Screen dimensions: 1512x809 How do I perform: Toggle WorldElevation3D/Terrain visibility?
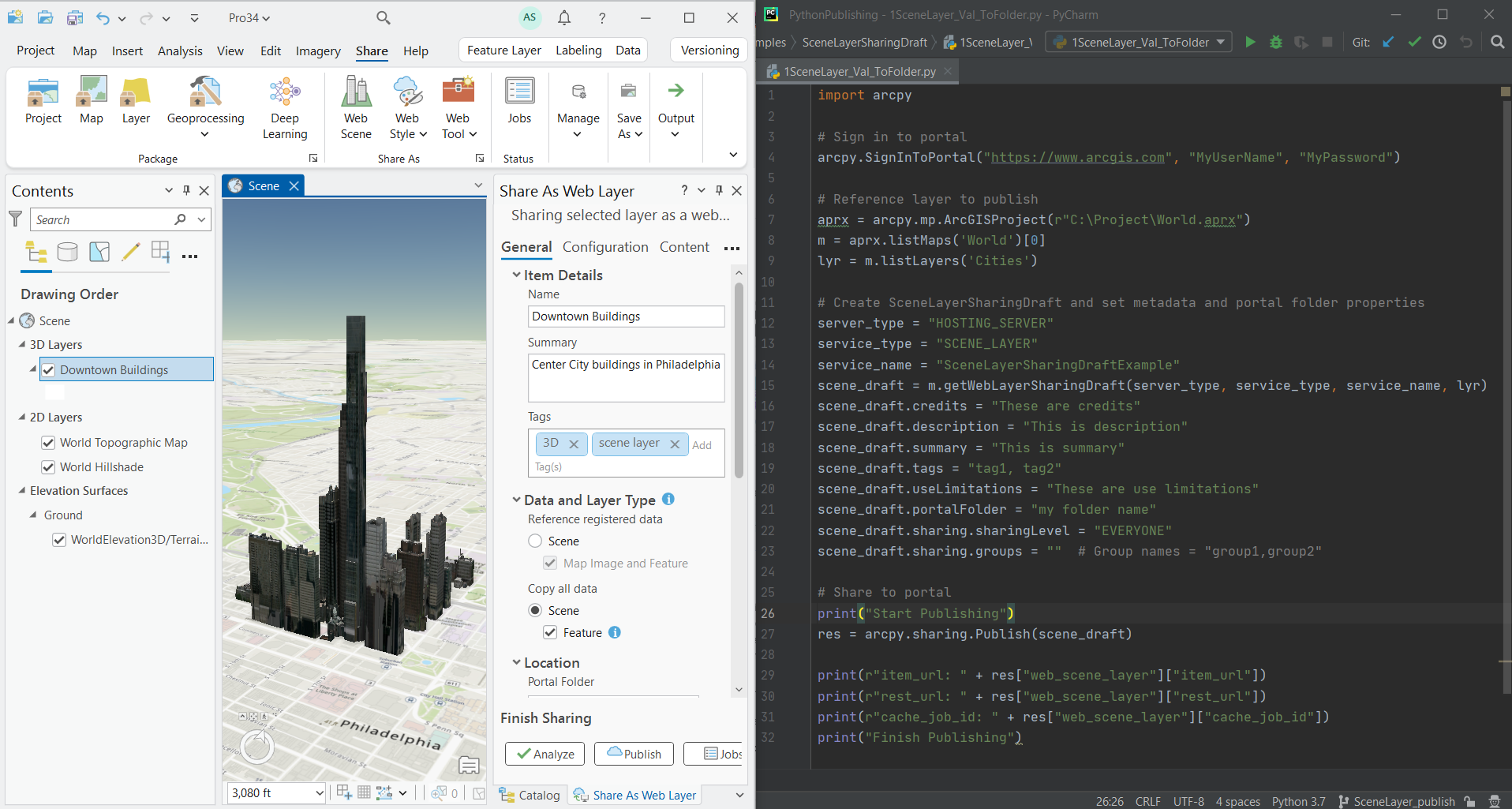click(59, 539)
